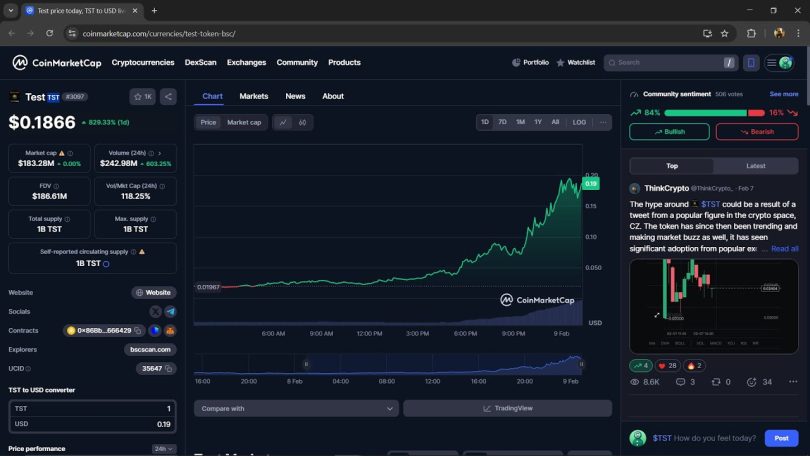The image size is (810, 456).
Task: Click the repost icon on ThinkCrypto post
Action: [716, 382]
